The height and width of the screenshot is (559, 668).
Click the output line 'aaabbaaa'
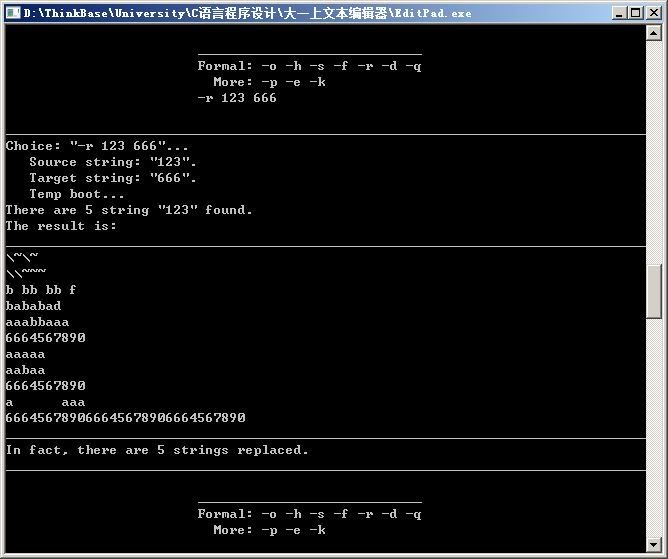[37, 322]
